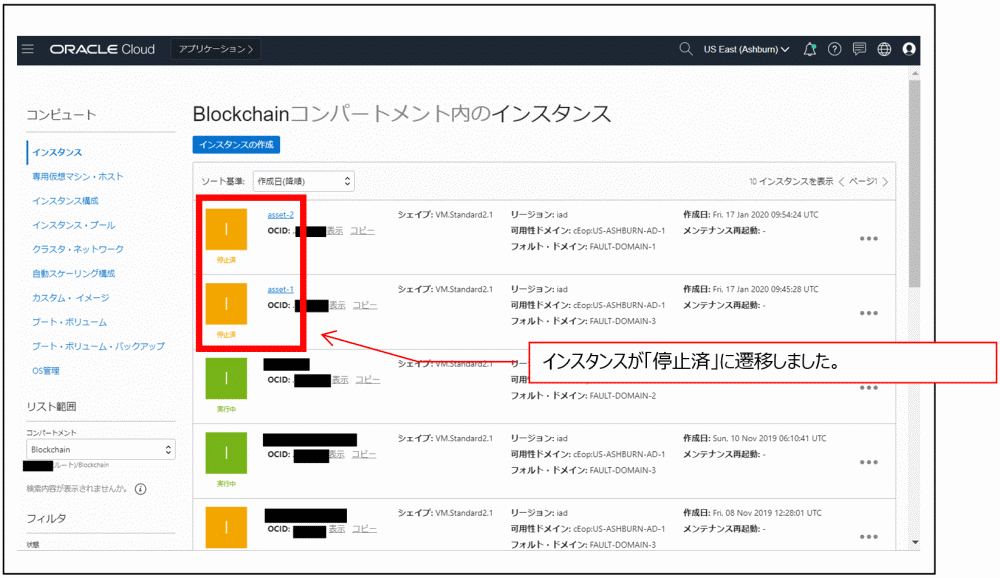
Task: Click the running status icon of 10 Nov 2019 instance
Action: click(226, 453)
